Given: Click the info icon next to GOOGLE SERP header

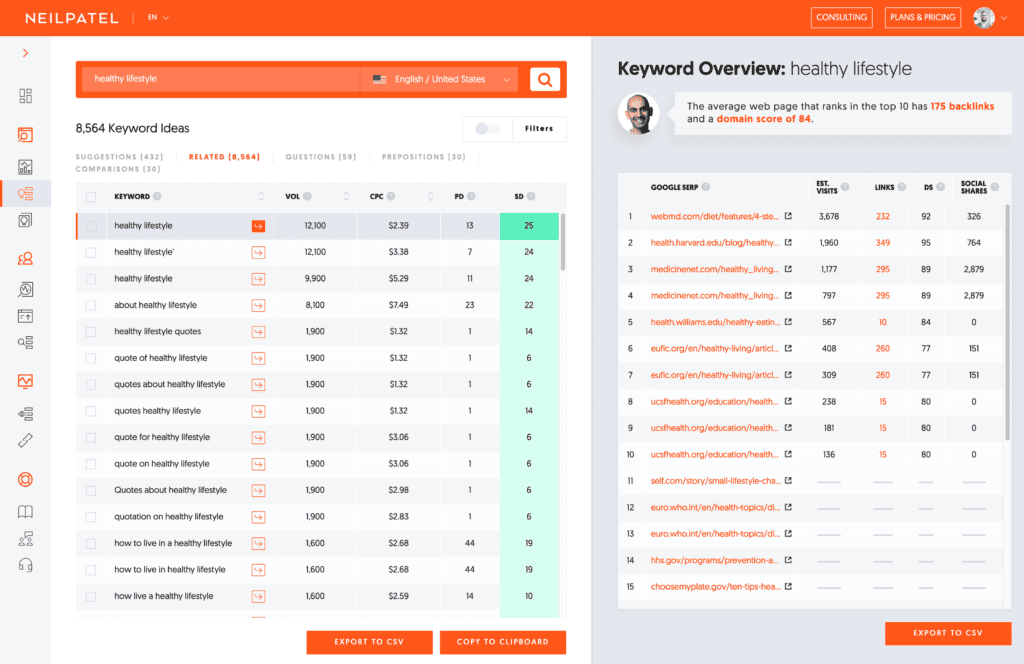Looking at the screenshot, I should [705, 187].
